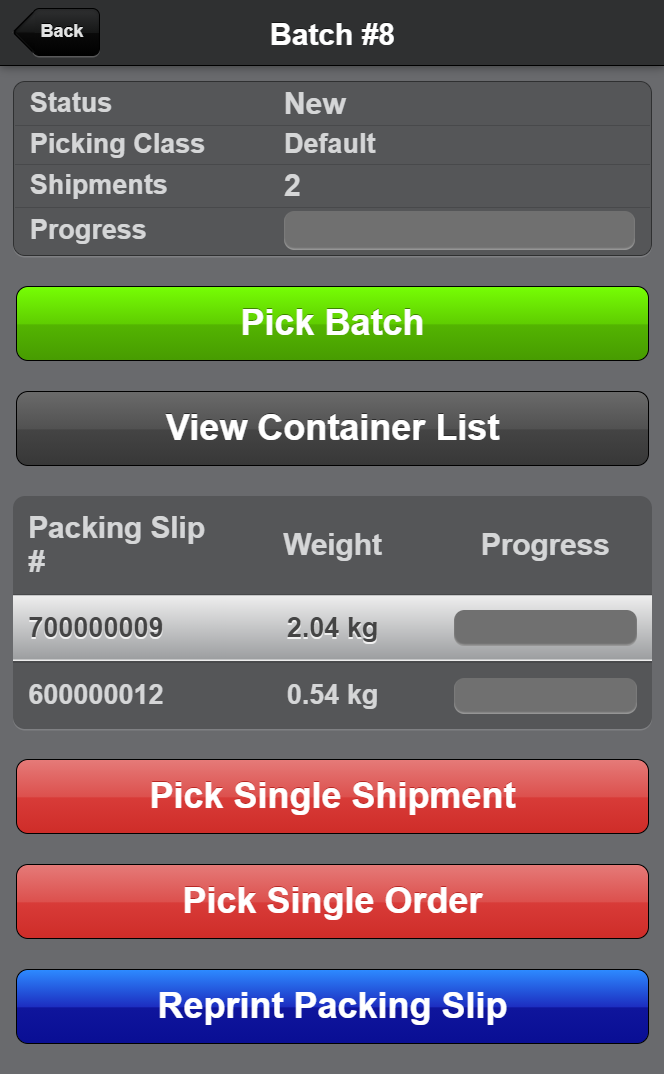This screenshot has width=664, height=1074.
Task: Click progress bar for slip 700000009
Action: point(545,628)
